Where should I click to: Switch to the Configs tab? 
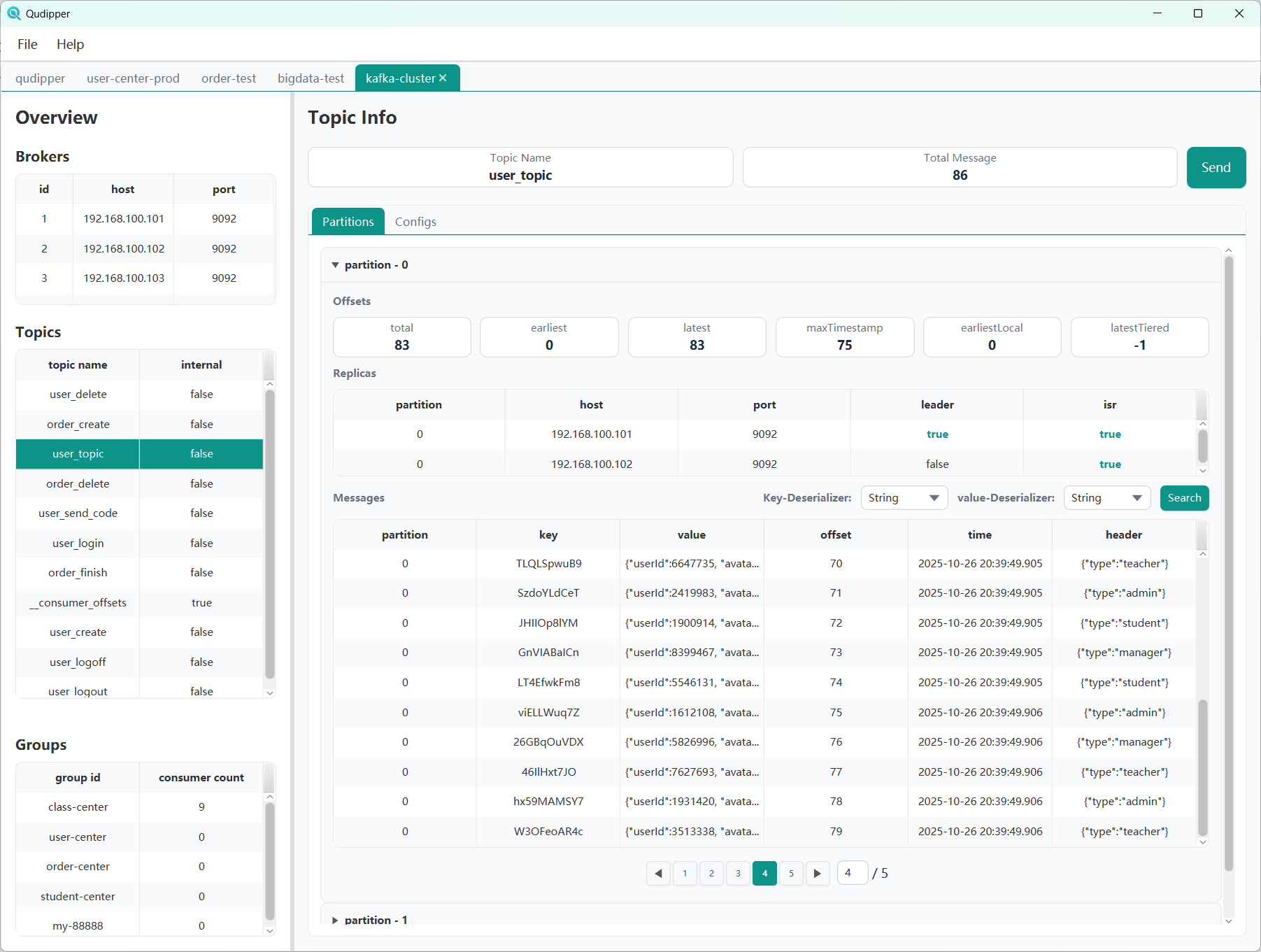[x=415, y=222]
